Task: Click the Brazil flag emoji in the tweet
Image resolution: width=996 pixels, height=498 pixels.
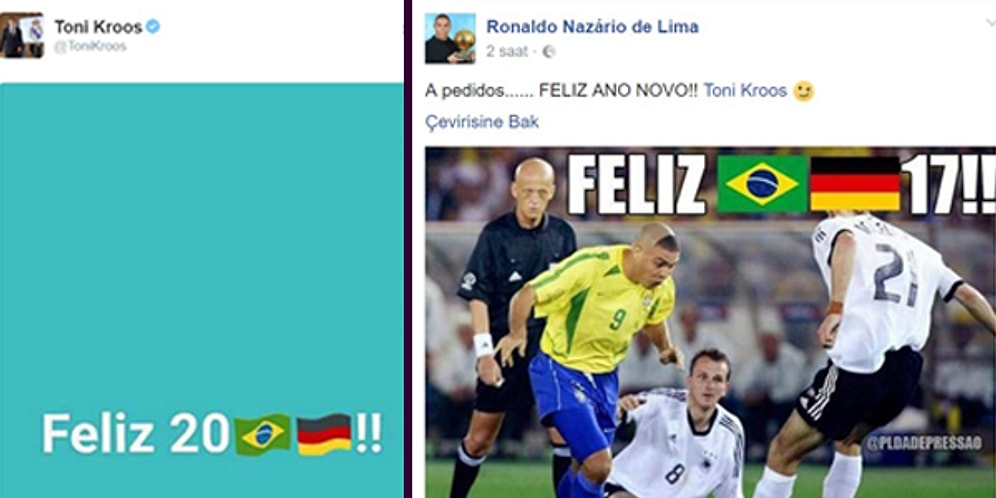Action: (x=263, y=434)
